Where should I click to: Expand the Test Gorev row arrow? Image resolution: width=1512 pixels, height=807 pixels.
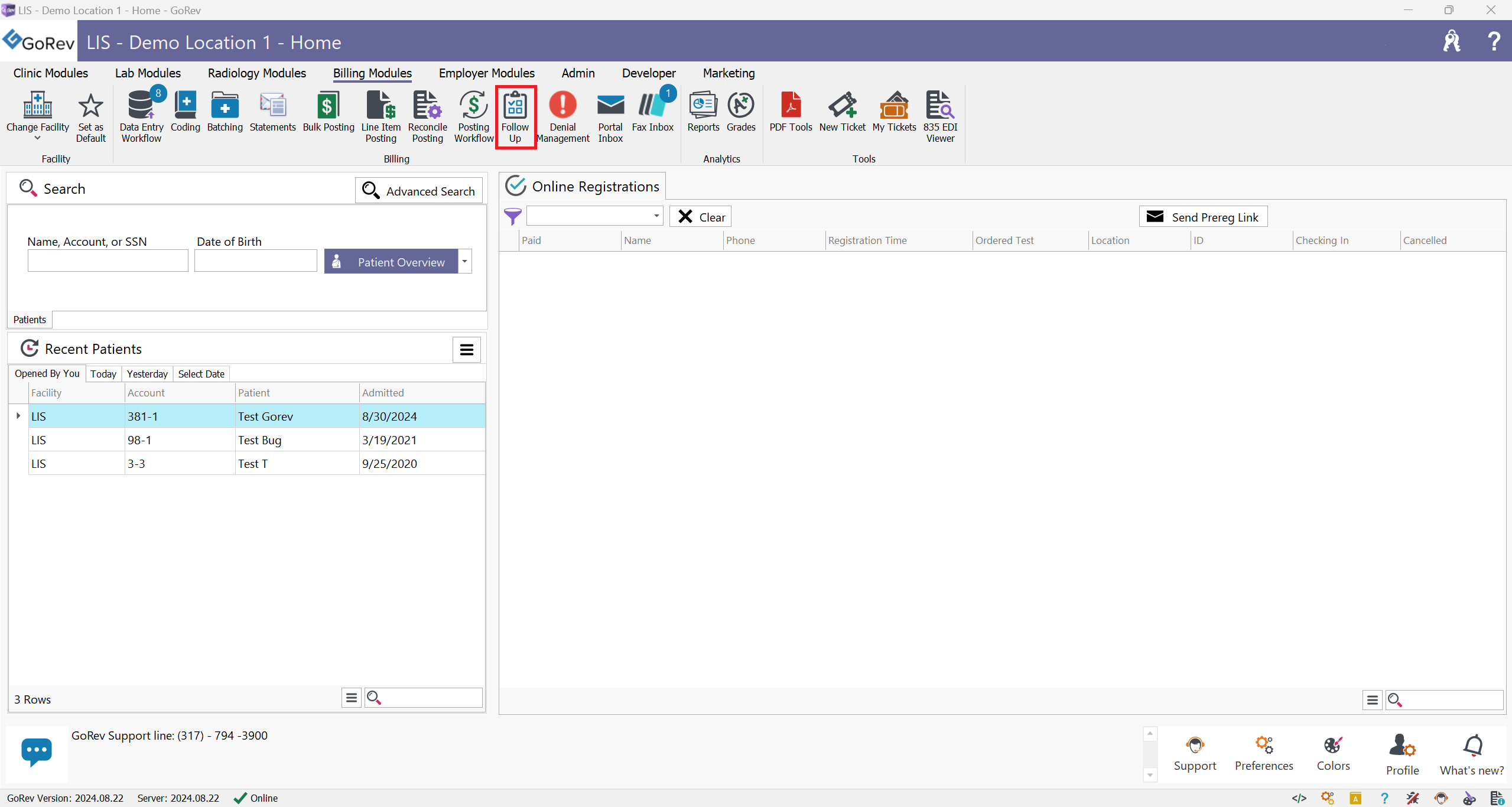tap(18, 416)
